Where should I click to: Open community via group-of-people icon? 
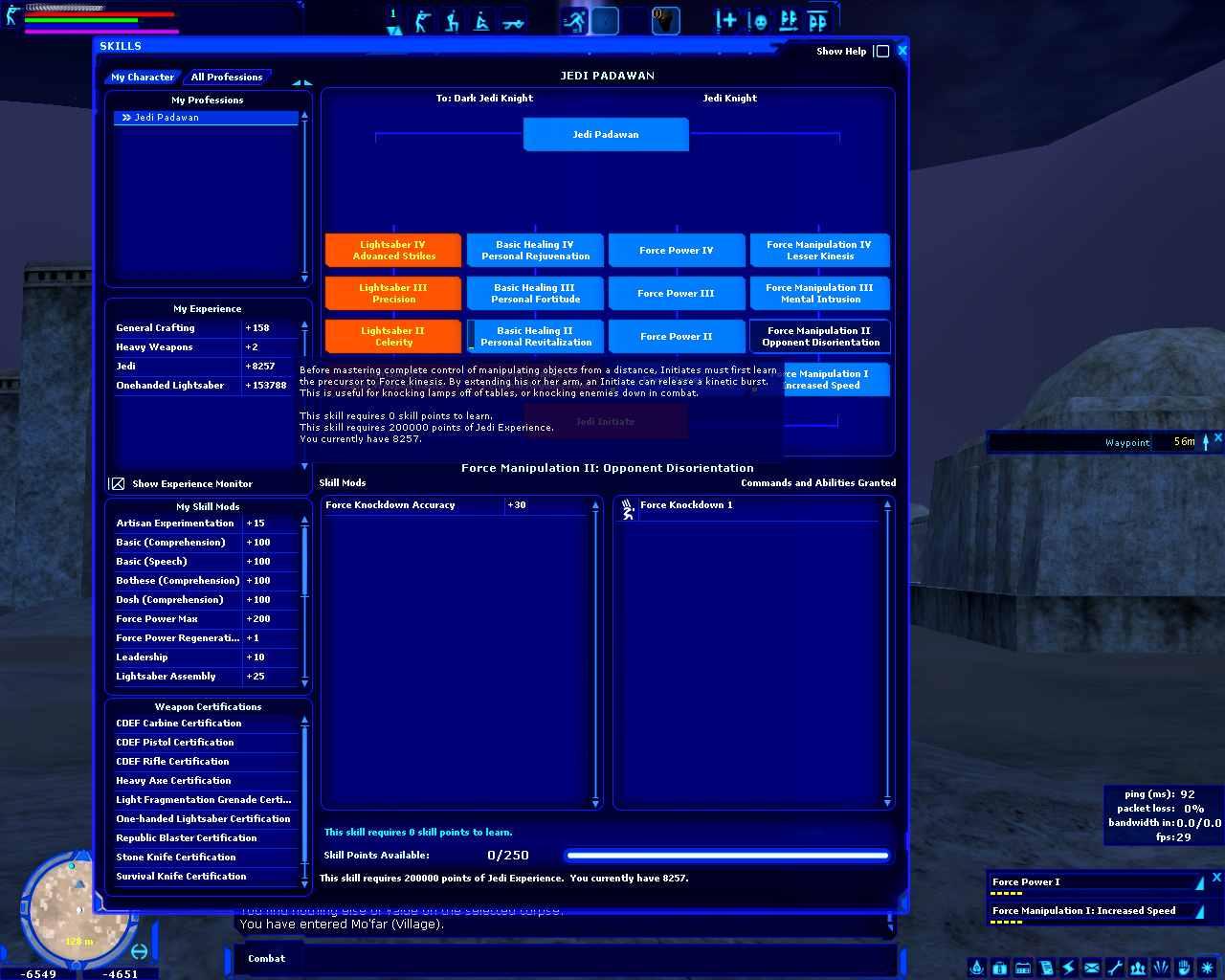coord(1137,968)
